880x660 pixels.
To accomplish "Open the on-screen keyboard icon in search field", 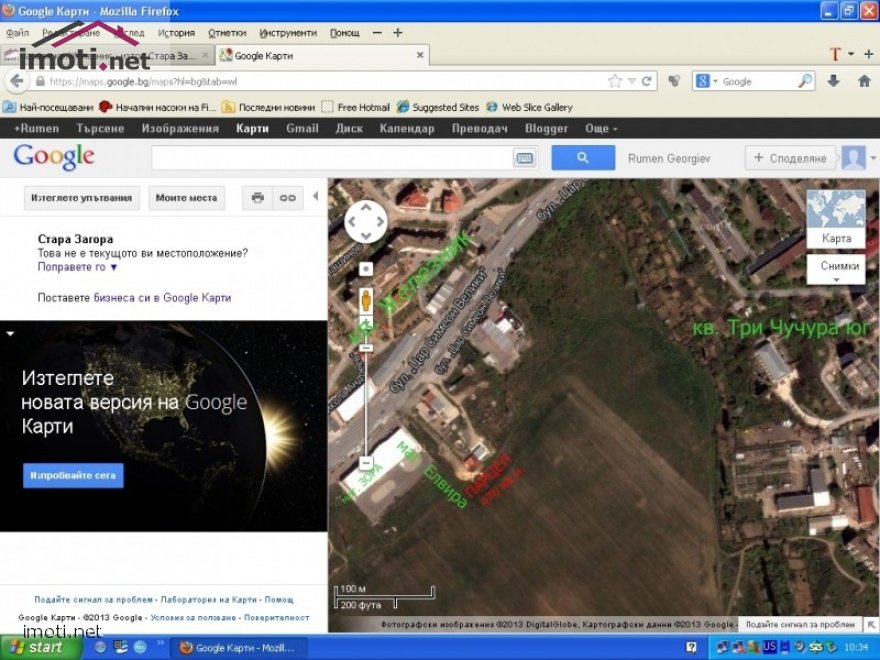I will 525,158.
